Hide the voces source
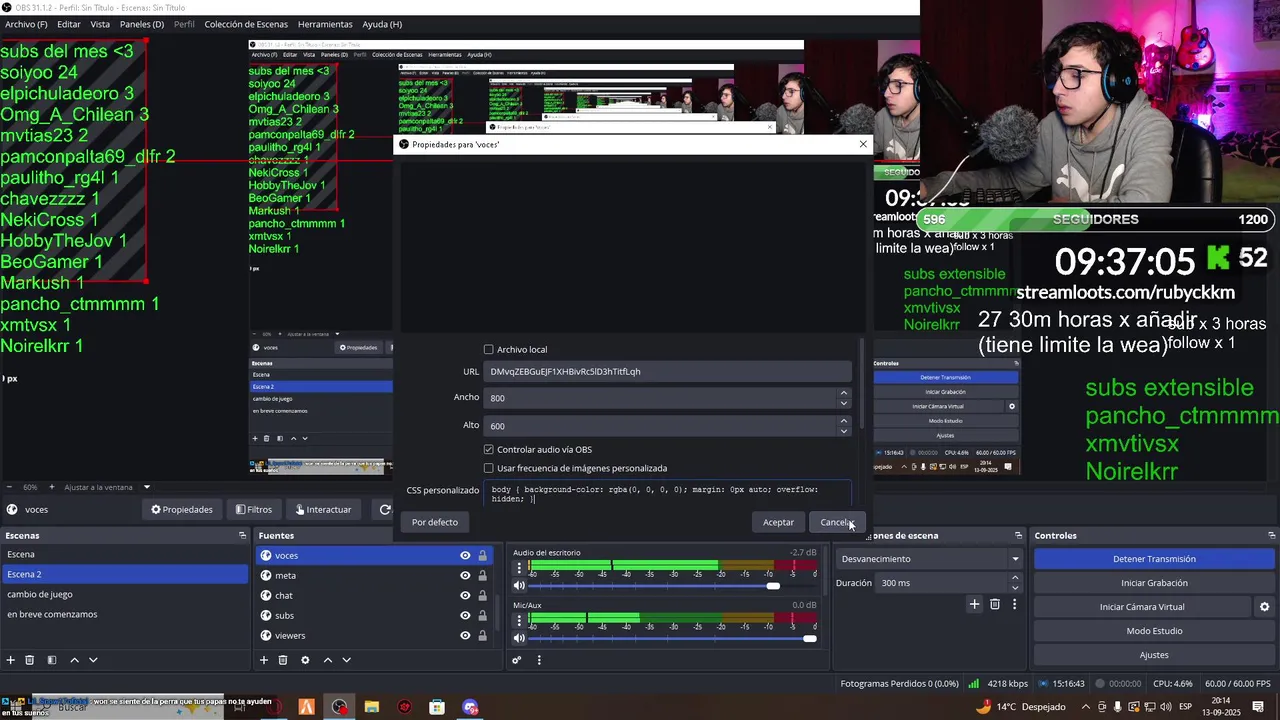The width and height of the screenshot is (1280, 720). [x=465, y=556]
